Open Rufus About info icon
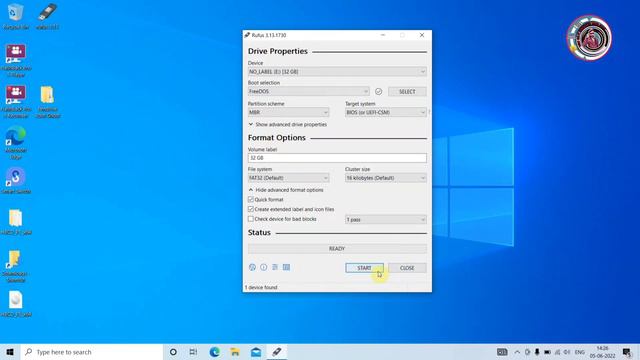The height and width of the screenshot is (360, 640). [x=264, y=267]
